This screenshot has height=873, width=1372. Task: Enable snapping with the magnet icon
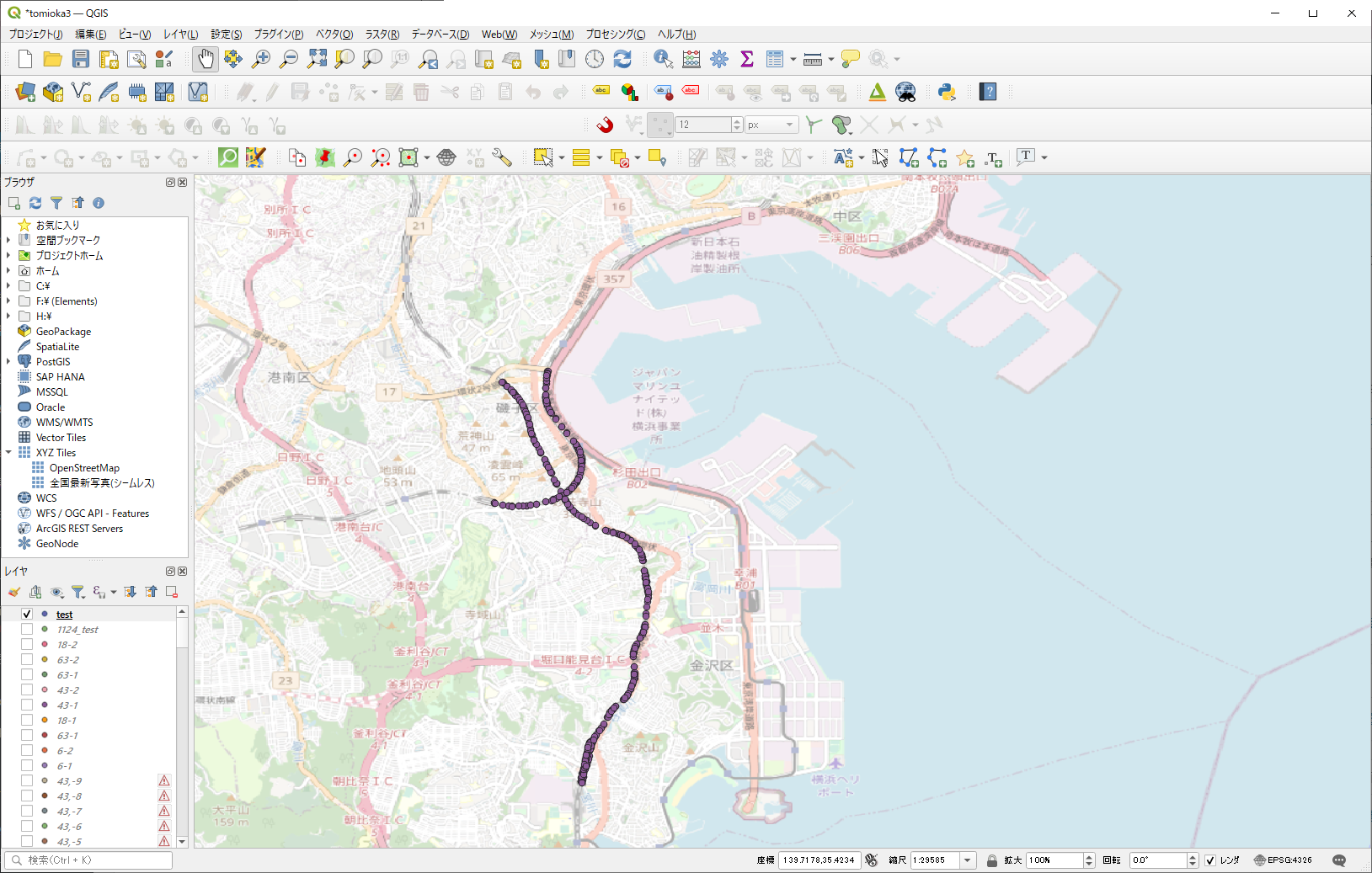coord(605,125)
